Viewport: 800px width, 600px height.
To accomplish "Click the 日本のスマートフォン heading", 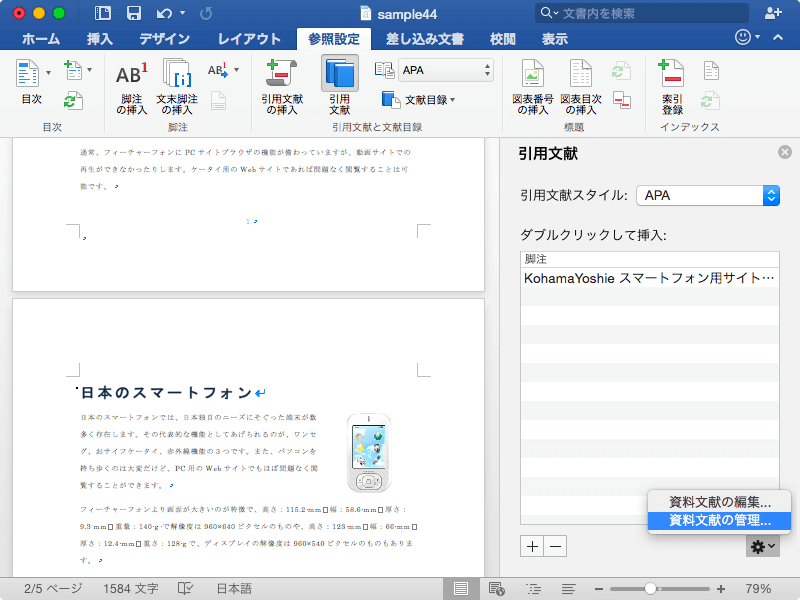I will tap(166, 392).
